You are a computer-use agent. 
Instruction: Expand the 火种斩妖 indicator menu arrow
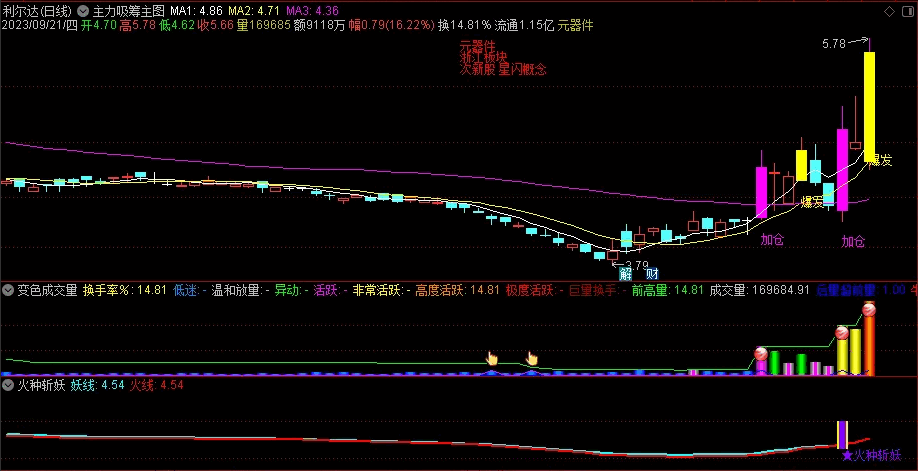(8, 385)
